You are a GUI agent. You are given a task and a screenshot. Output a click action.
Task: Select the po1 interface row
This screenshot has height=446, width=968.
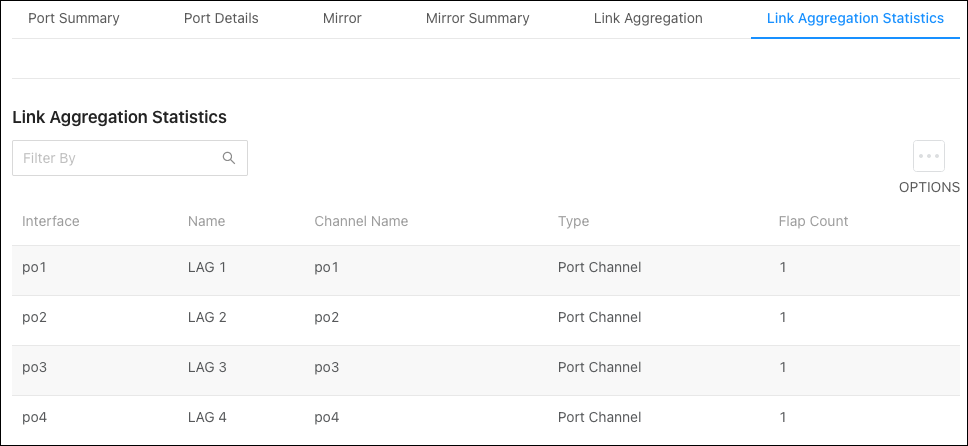click(486, 267)
